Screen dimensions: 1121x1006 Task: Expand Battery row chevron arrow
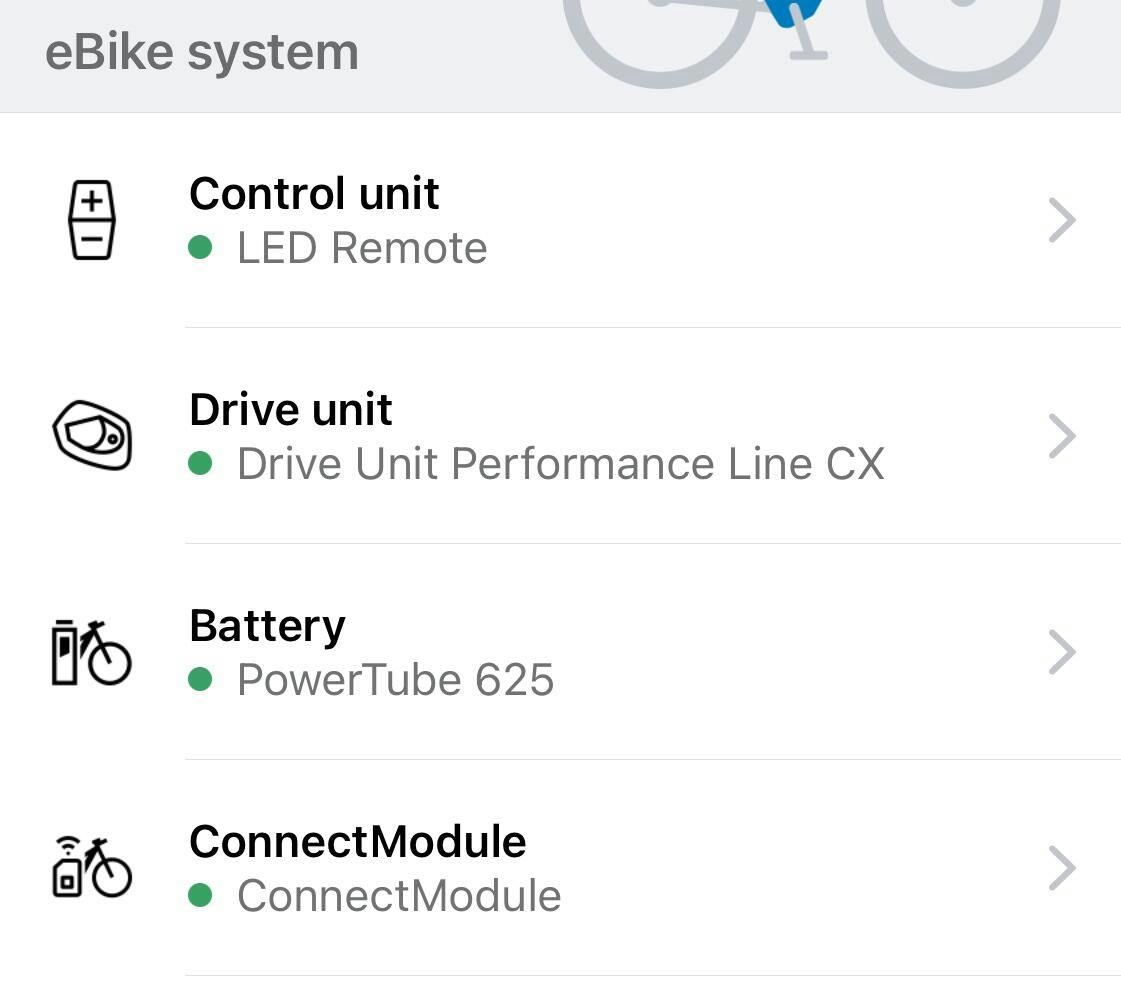pyautogui.click(x=1062, y=652)
